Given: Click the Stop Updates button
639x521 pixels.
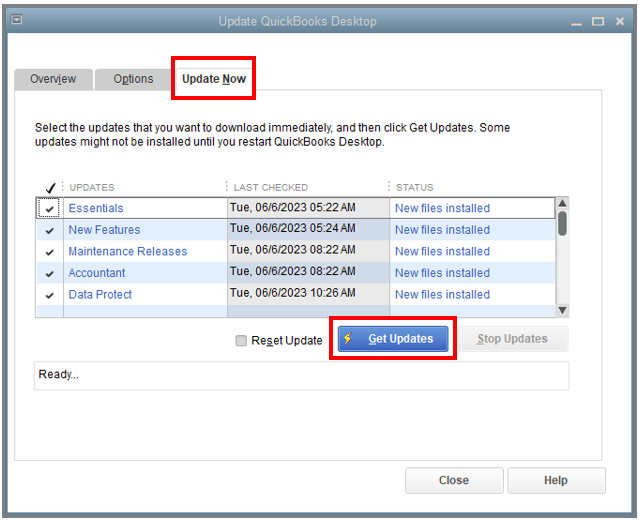Looking at the screenshot, I should [513, 339].
